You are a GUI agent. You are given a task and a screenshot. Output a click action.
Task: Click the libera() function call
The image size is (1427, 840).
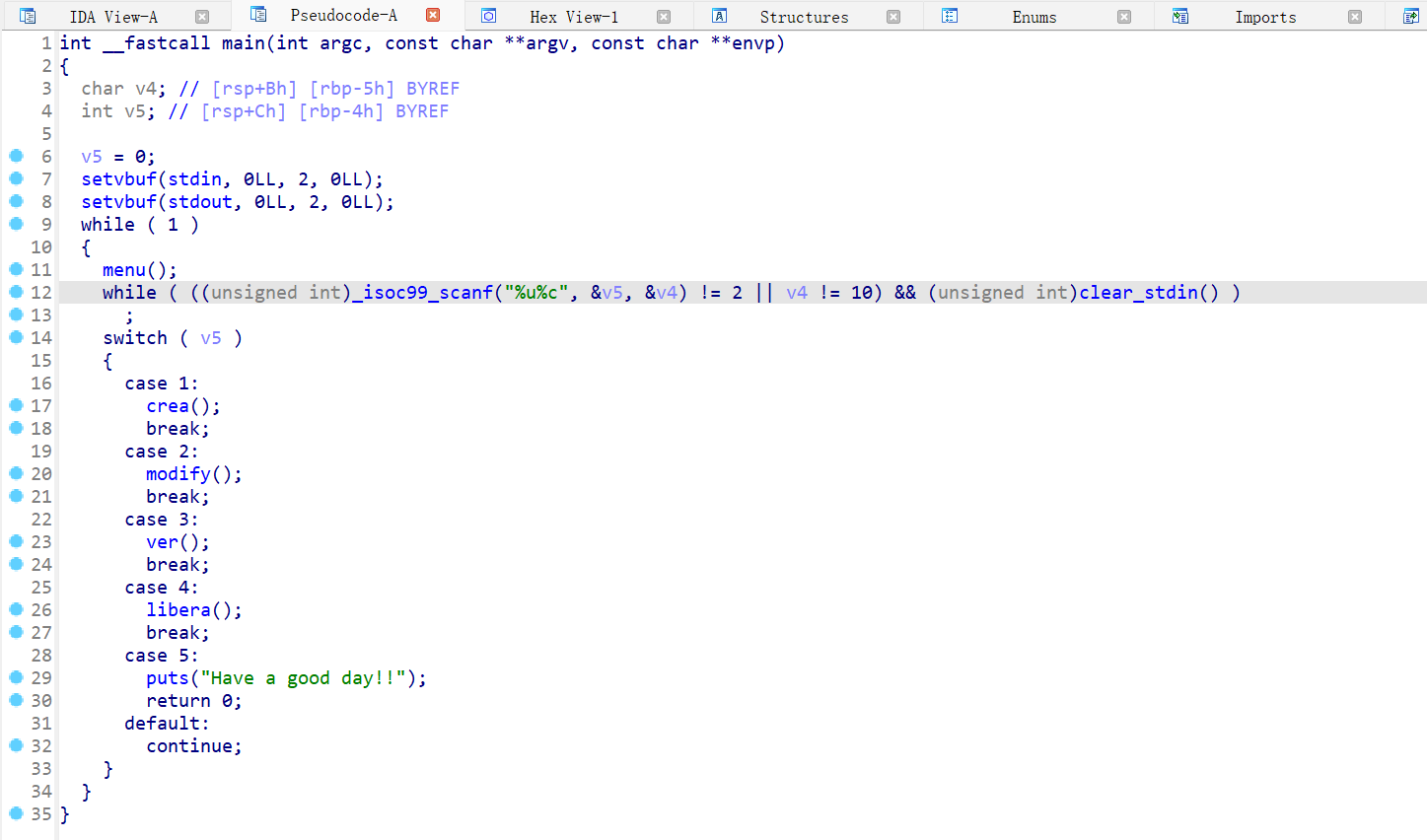(x=178, y=610)
